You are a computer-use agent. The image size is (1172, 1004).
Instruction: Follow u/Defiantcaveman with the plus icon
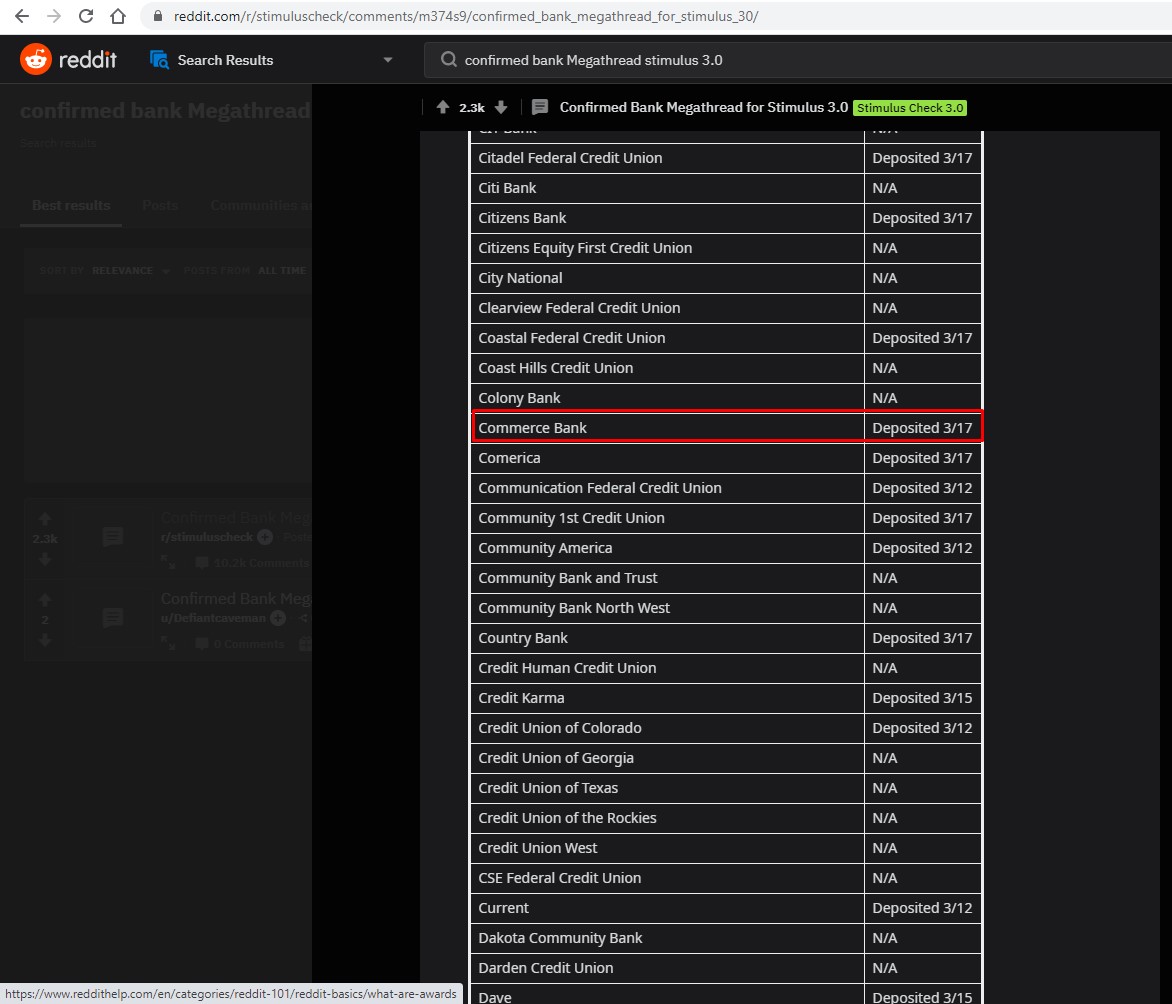278,618
